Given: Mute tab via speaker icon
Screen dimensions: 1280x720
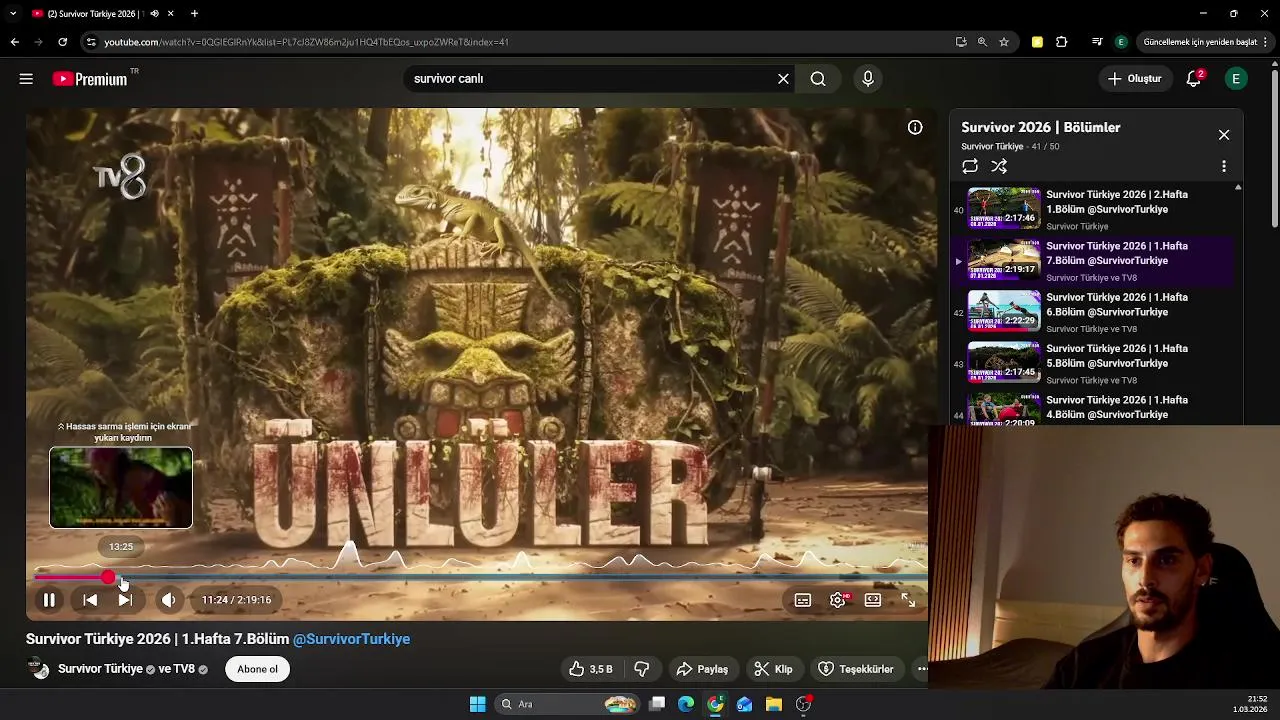Looking at the screenshot, I should [154, 14].
